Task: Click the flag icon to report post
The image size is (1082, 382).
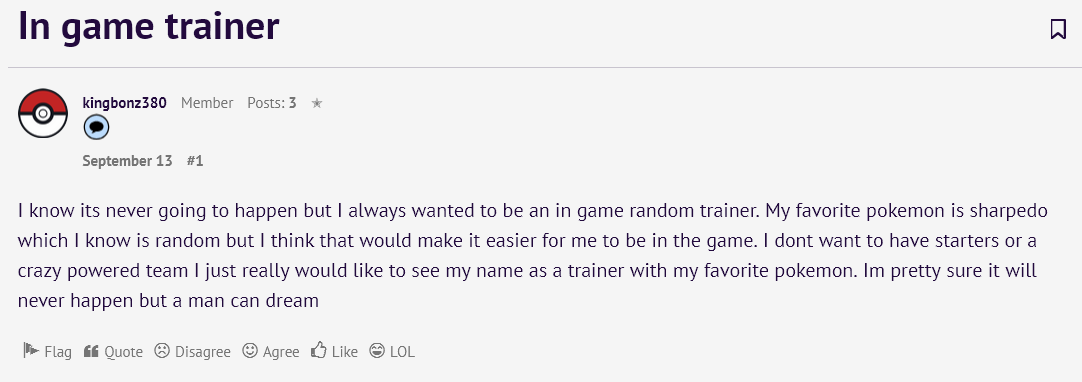Action: pos(30,350)
